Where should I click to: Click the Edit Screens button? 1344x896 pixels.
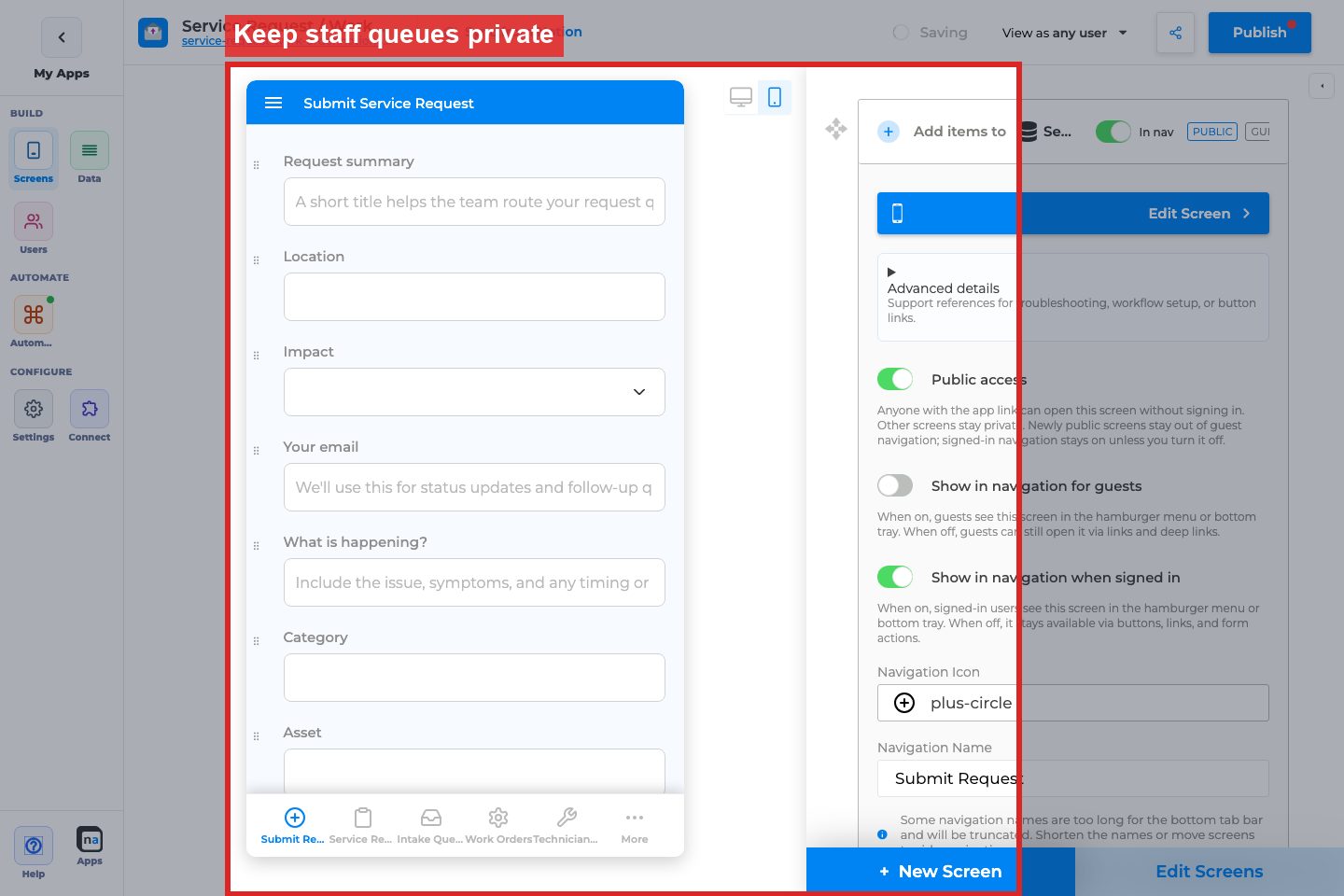click(1210, 872)
